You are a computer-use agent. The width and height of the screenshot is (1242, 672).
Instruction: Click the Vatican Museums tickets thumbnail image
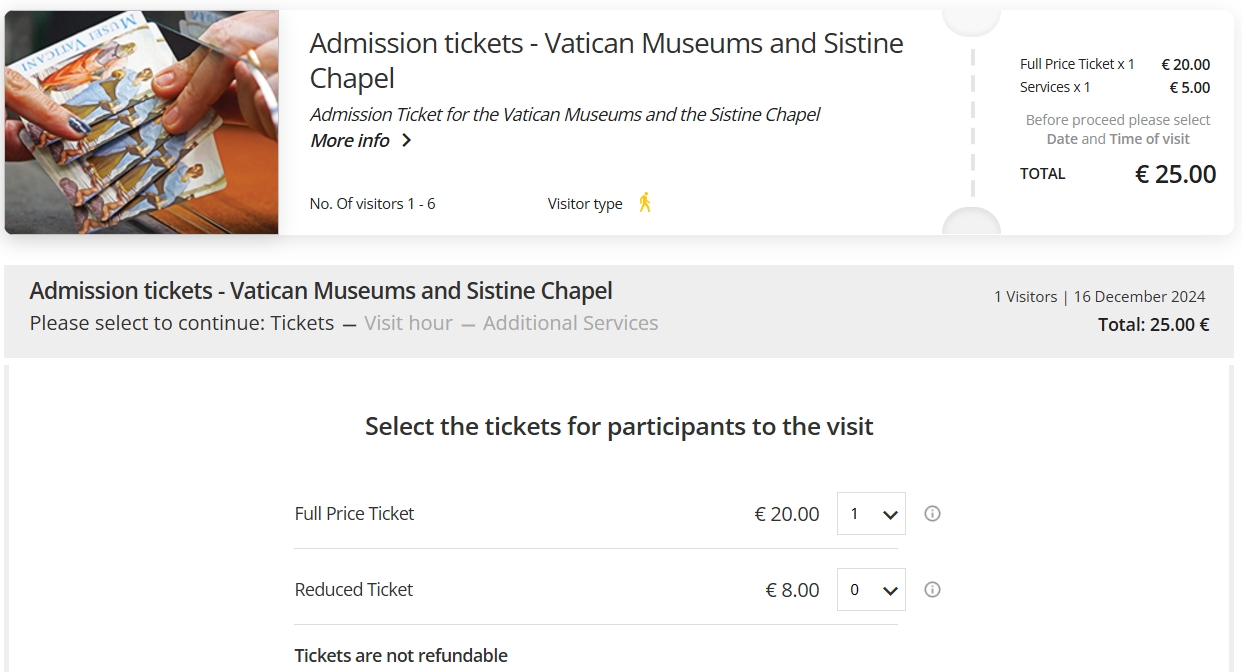142,122
